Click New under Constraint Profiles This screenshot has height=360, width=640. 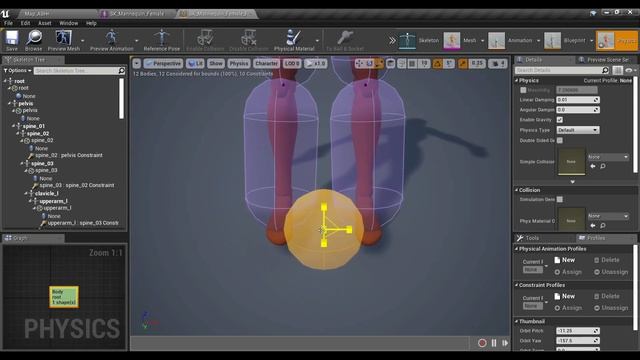click(564, 296)
